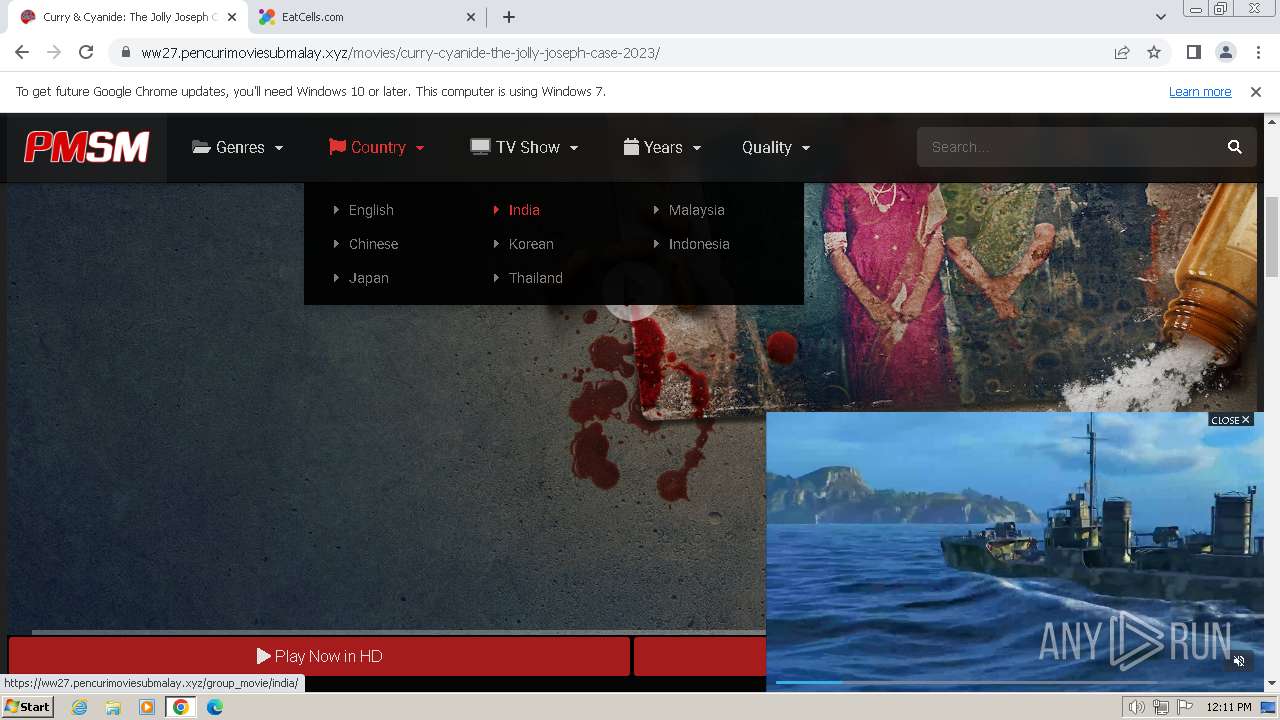1280x720 pixels.
Task: Click the magnifier search icon
Action: tap(1235, 147)
